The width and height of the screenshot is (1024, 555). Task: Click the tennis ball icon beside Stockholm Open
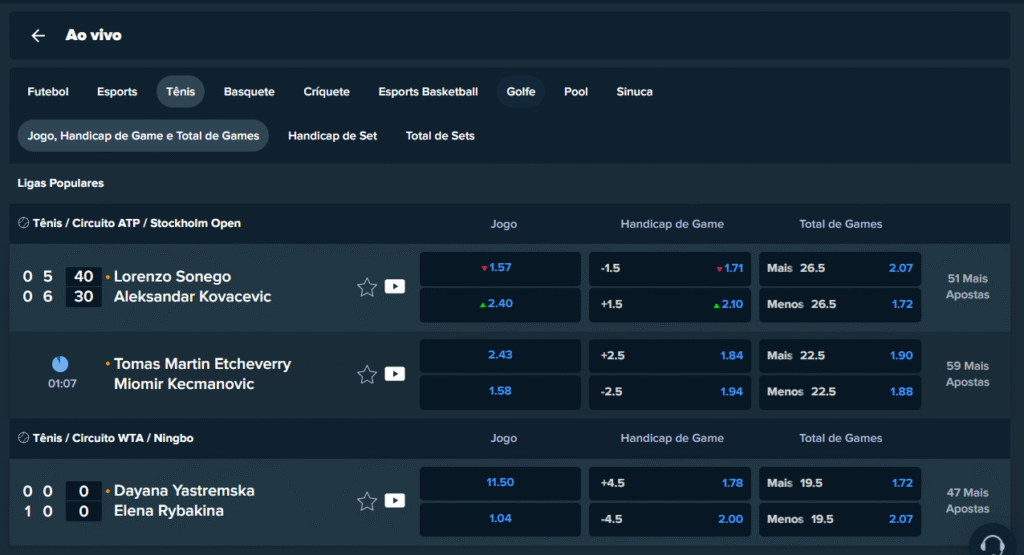coord(24,223)
